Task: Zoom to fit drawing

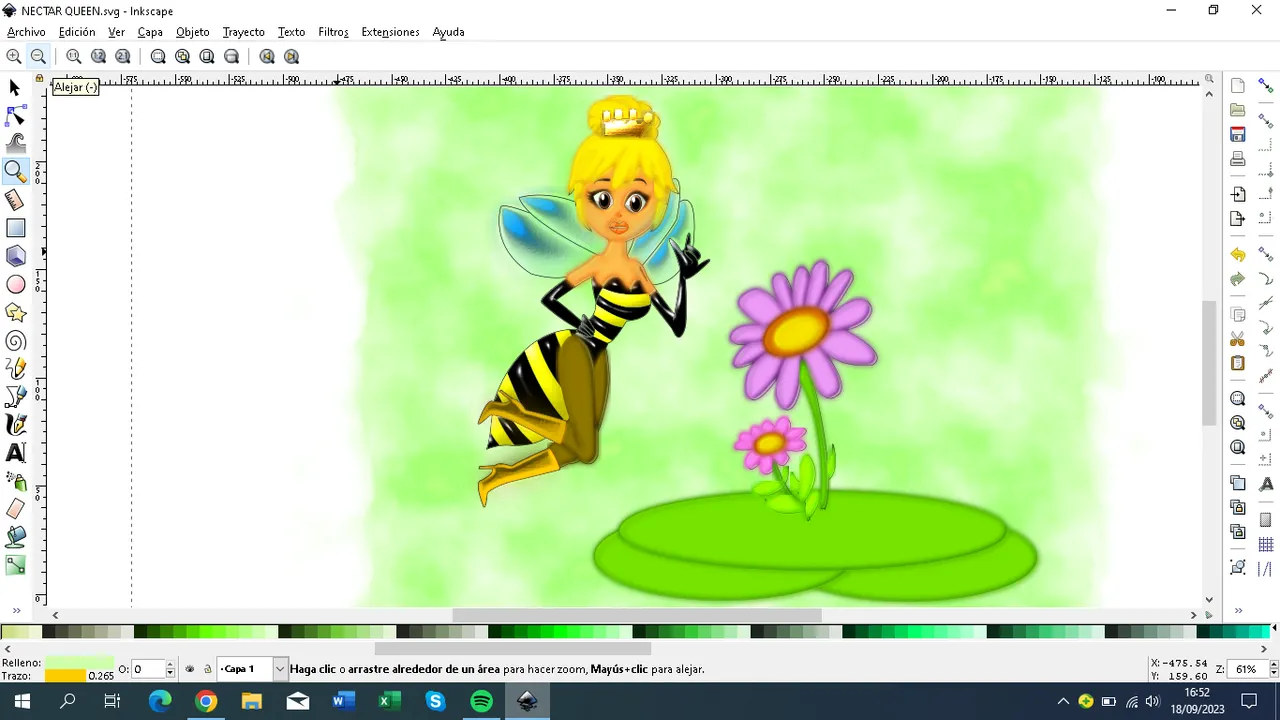Action: (x=182, y=56)
